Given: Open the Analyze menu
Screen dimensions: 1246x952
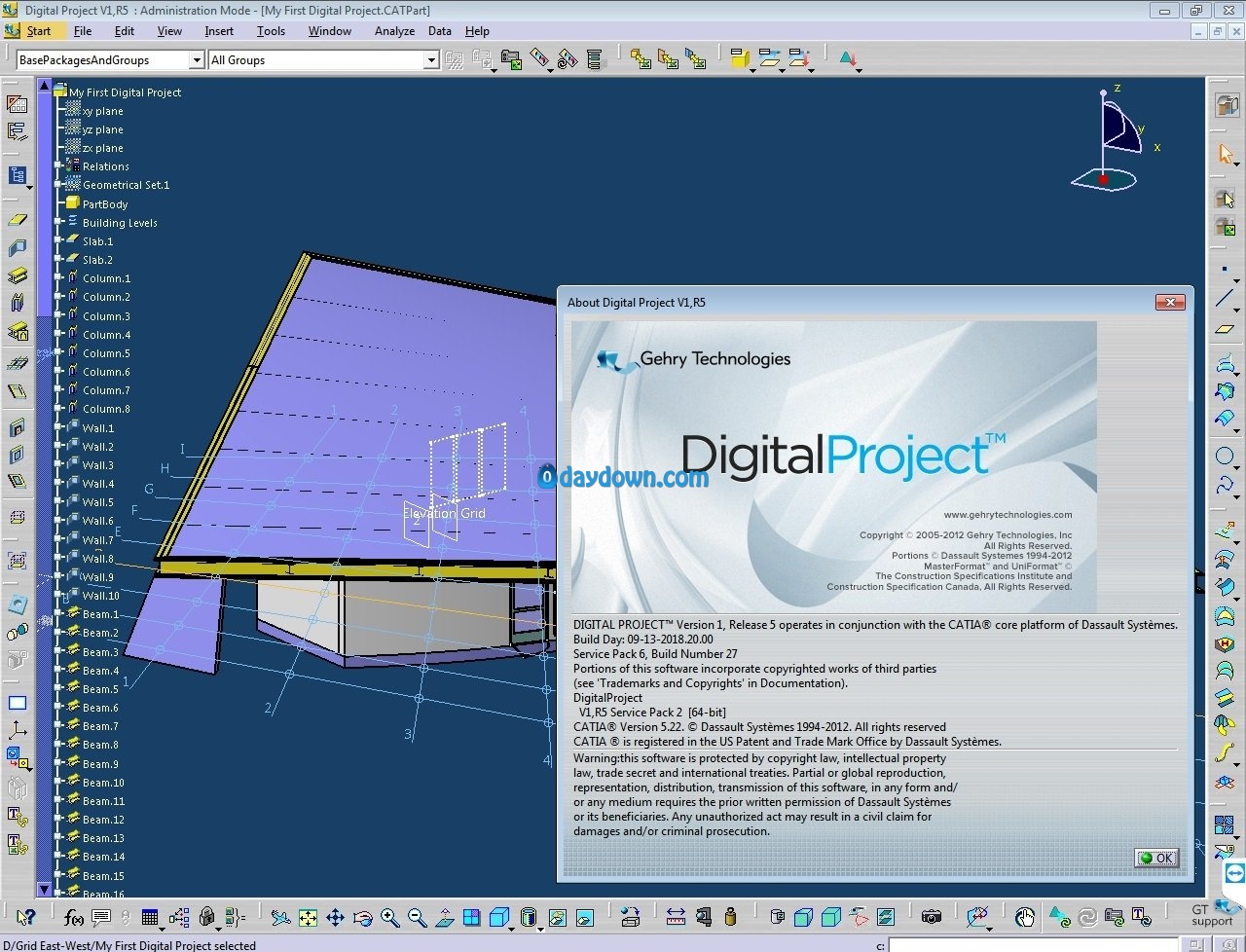Looking at the screenshot, I should point(394,31).
